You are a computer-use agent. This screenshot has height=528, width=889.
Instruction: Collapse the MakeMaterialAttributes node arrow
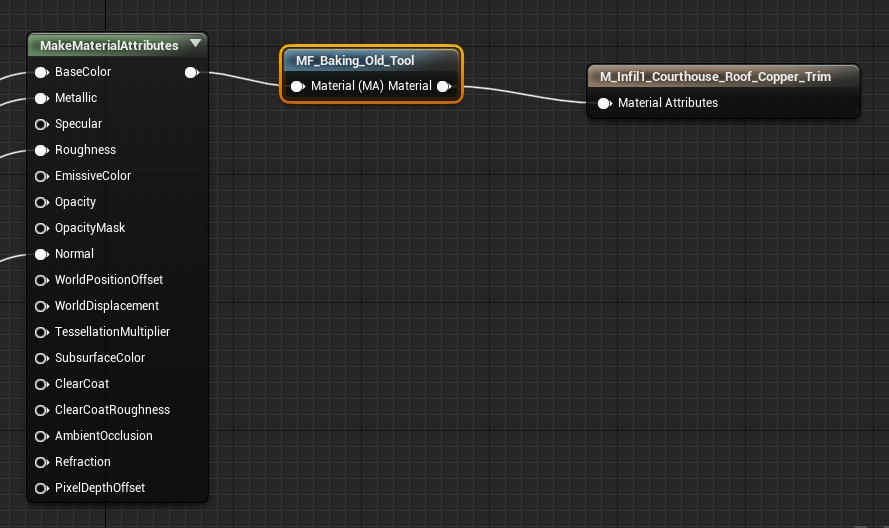[x=196, y=44]
